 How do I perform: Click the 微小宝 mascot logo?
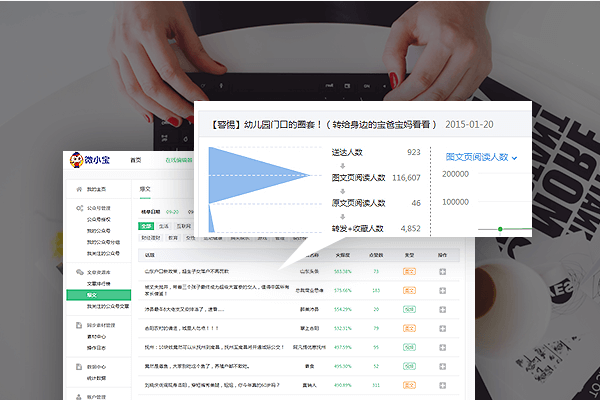pyautogui.click(x=76, y=160)
